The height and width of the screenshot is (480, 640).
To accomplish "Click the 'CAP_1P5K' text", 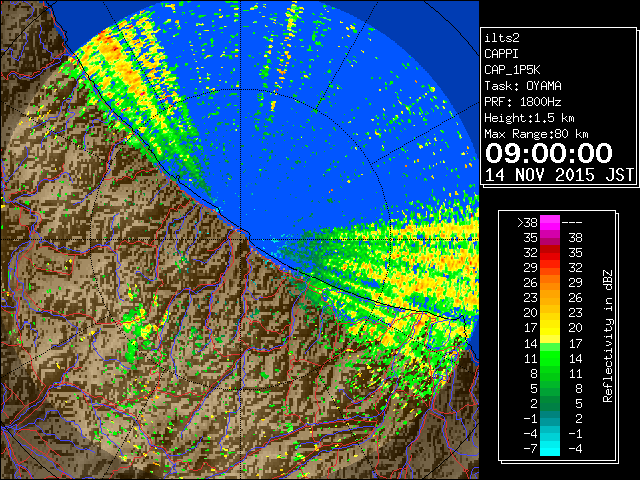I will point(512,70).
